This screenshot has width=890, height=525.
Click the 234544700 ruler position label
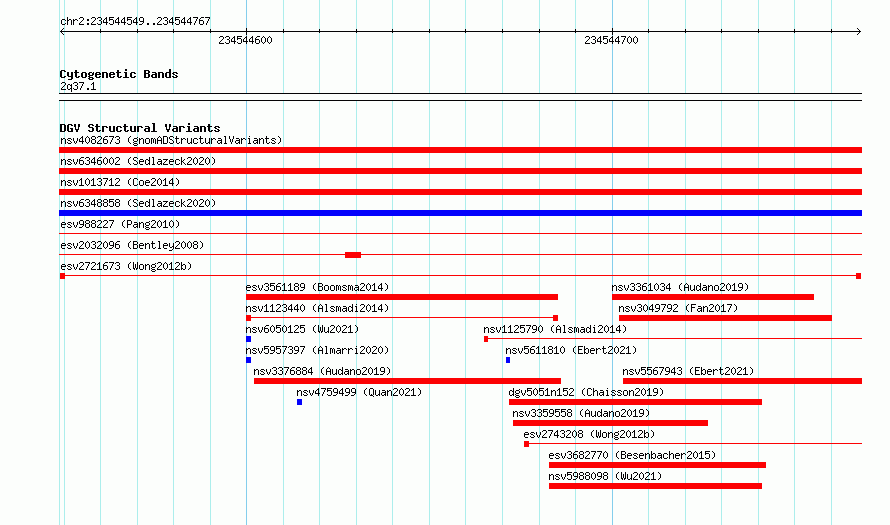pyautogui.click(x=611, y=40)
